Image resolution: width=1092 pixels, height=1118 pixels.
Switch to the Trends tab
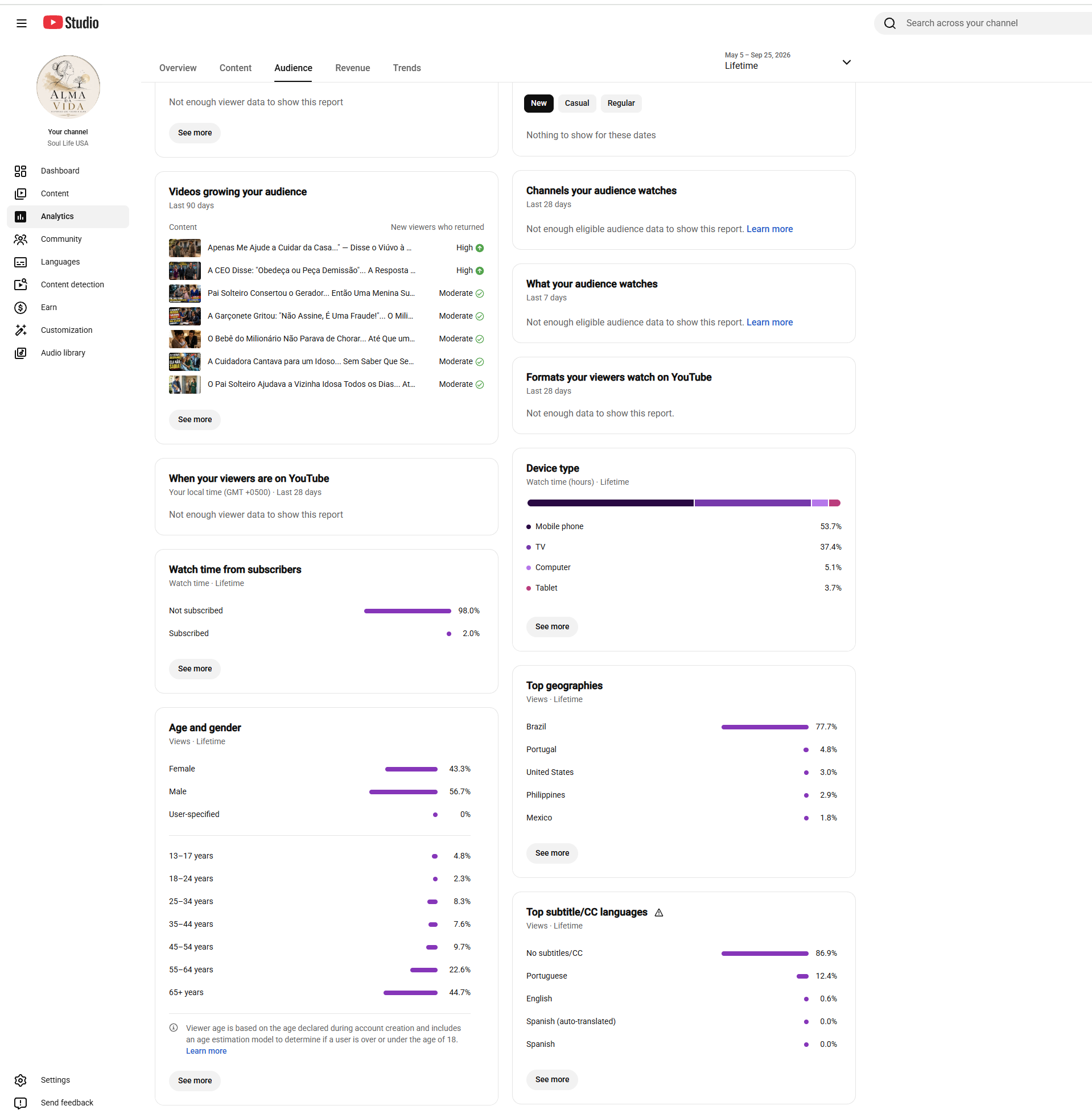click(x=407, y=68)
